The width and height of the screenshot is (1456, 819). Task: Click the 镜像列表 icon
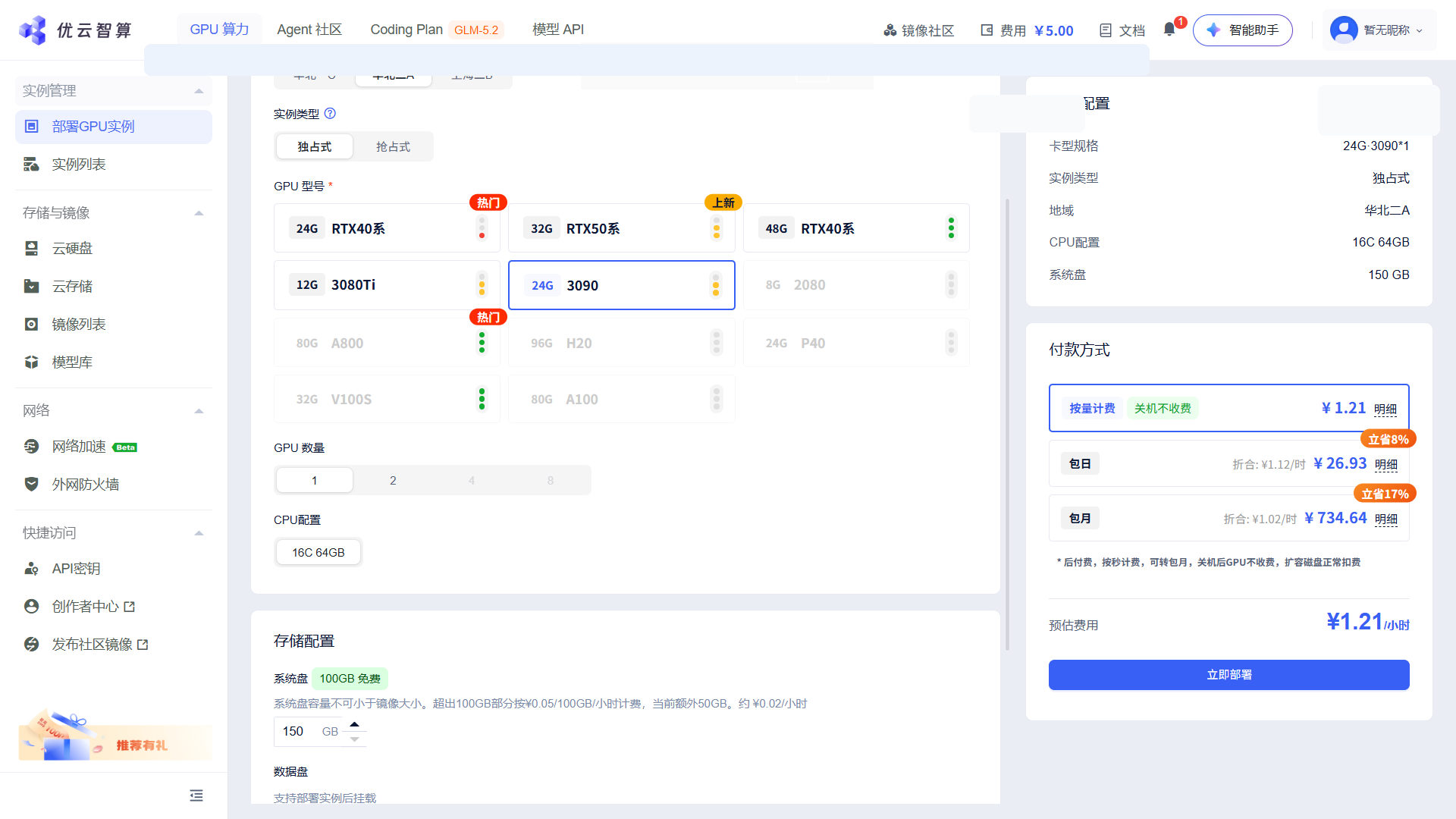coord(32,325)
